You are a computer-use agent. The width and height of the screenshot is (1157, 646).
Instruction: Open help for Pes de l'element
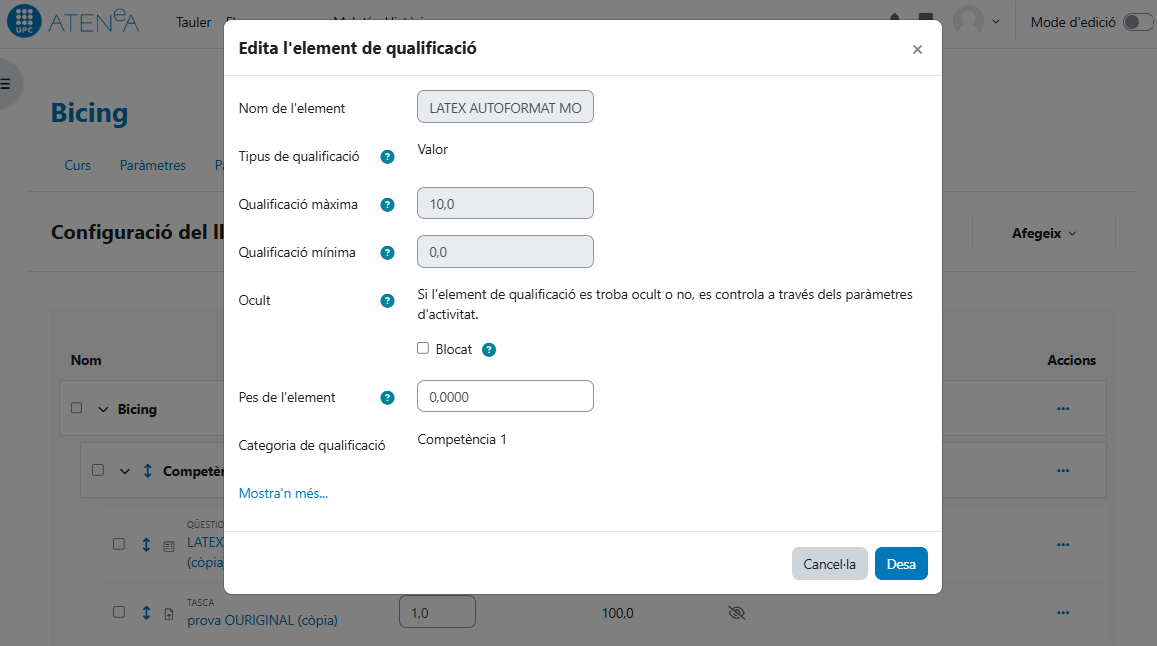tap(388, 398)
